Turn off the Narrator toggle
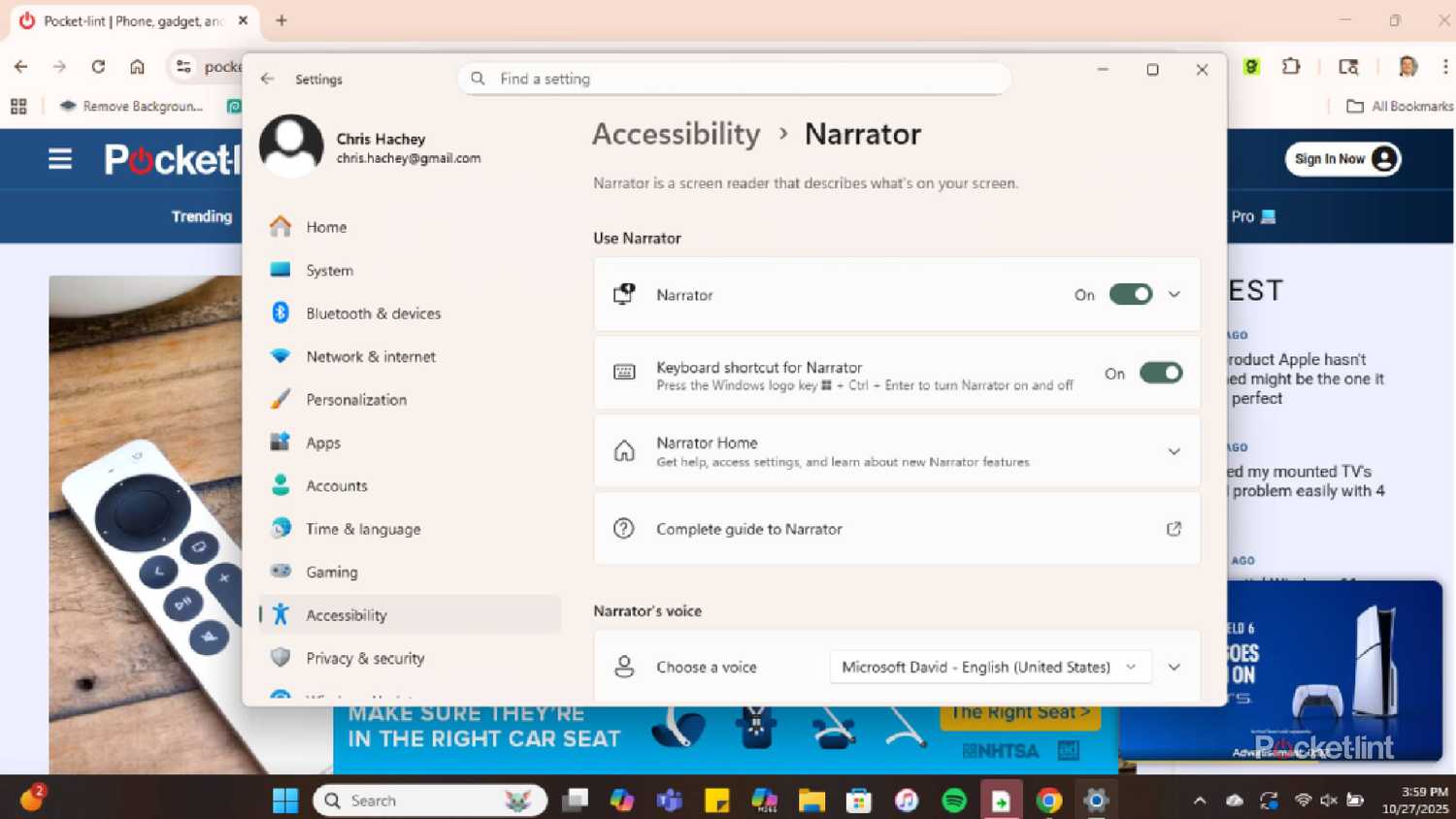This screenshot has width=1456, height=819. click(x=1129, y=294)
